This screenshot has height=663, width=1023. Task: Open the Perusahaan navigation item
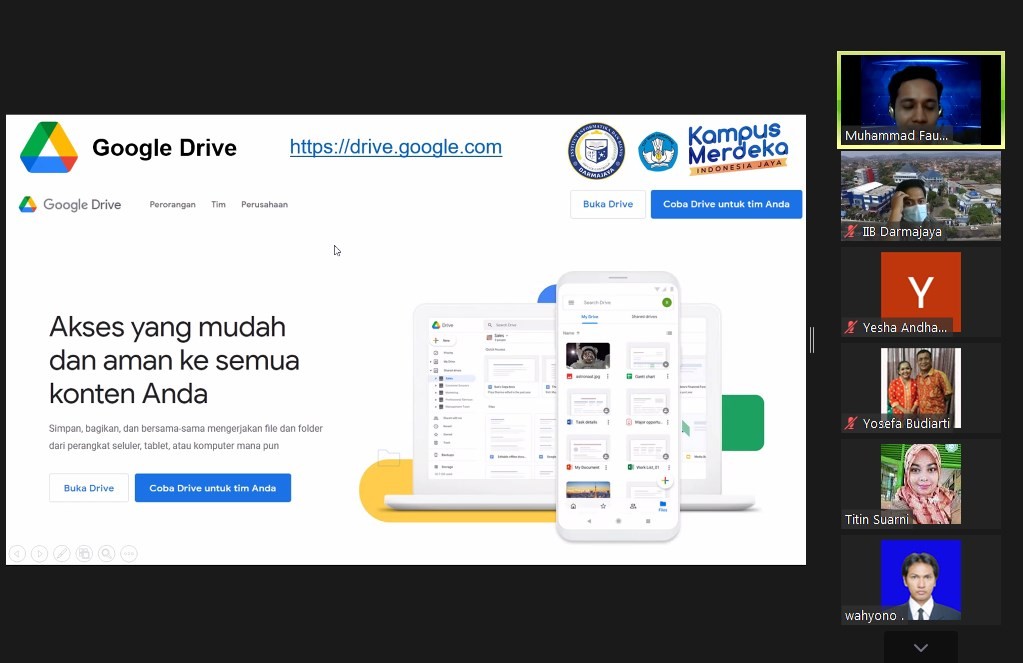tap(264, 204)
